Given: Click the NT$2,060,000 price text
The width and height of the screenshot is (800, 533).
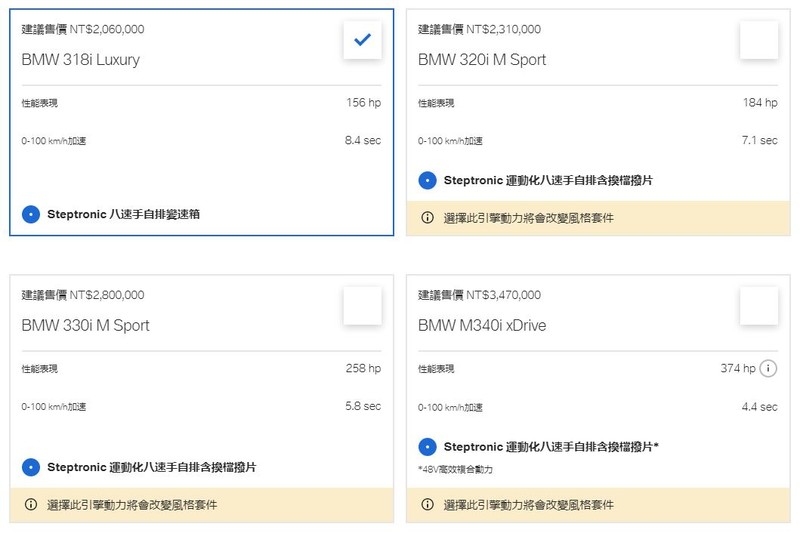Looking at the screenshot, I should tap(107, 29).
